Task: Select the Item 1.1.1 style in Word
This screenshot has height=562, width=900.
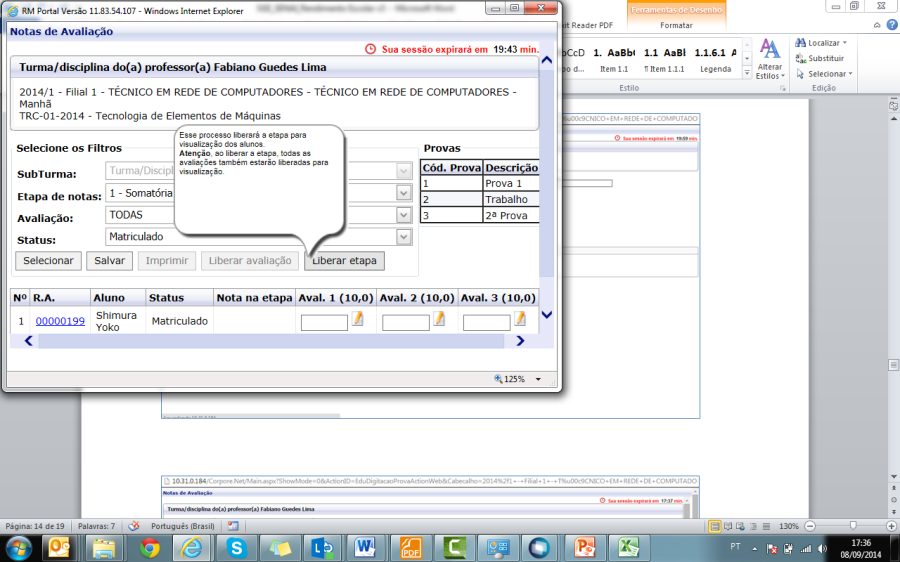Action: tap(664, 60)
